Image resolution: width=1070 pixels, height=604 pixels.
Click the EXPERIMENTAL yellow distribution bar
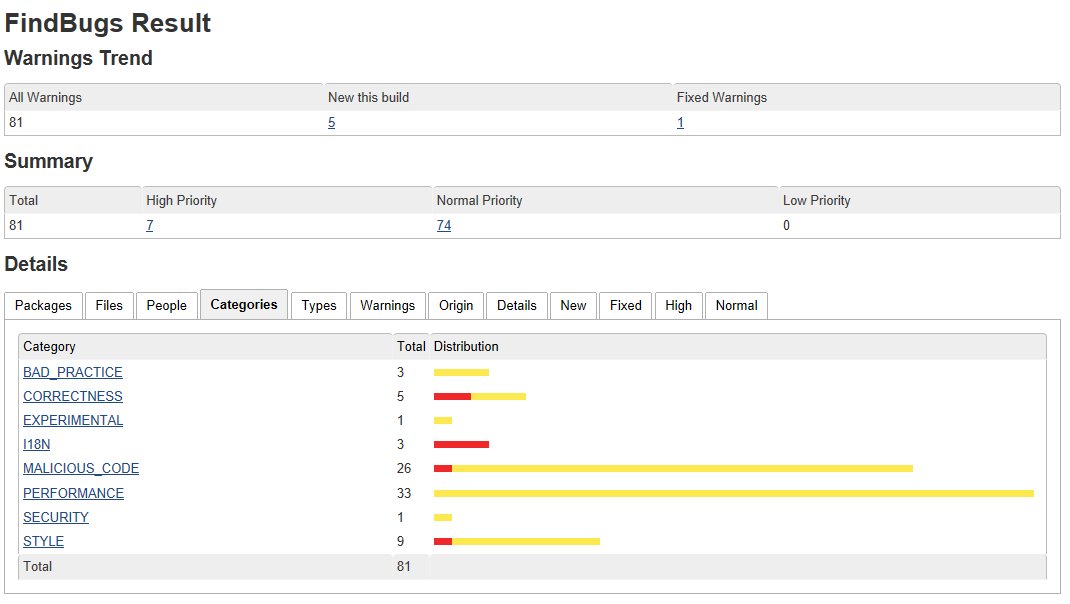click(443, 420)
